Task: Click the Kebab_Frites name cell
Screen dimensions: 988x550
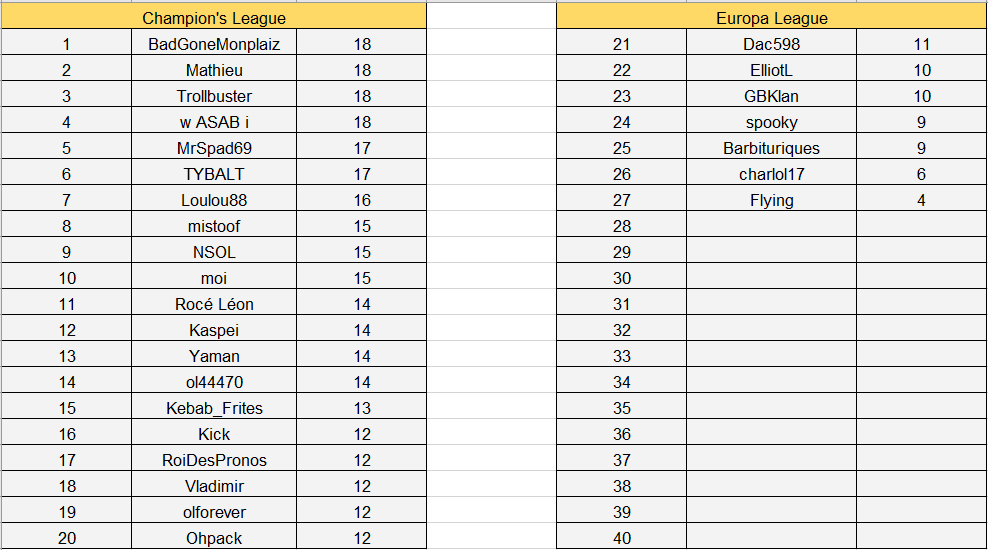Action: pos(214,408)
